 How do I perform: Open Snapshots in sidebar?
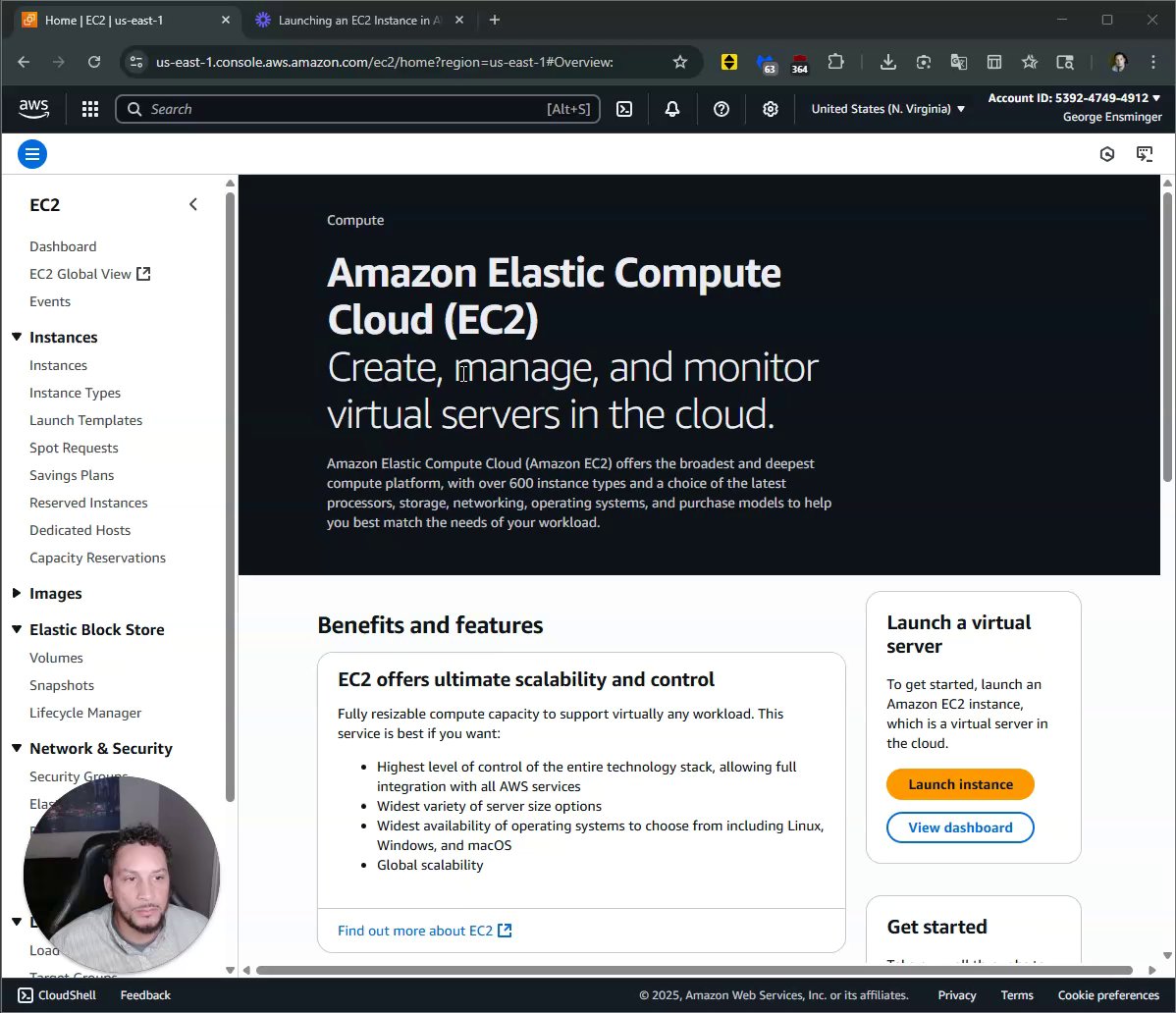tap(62, 685)
